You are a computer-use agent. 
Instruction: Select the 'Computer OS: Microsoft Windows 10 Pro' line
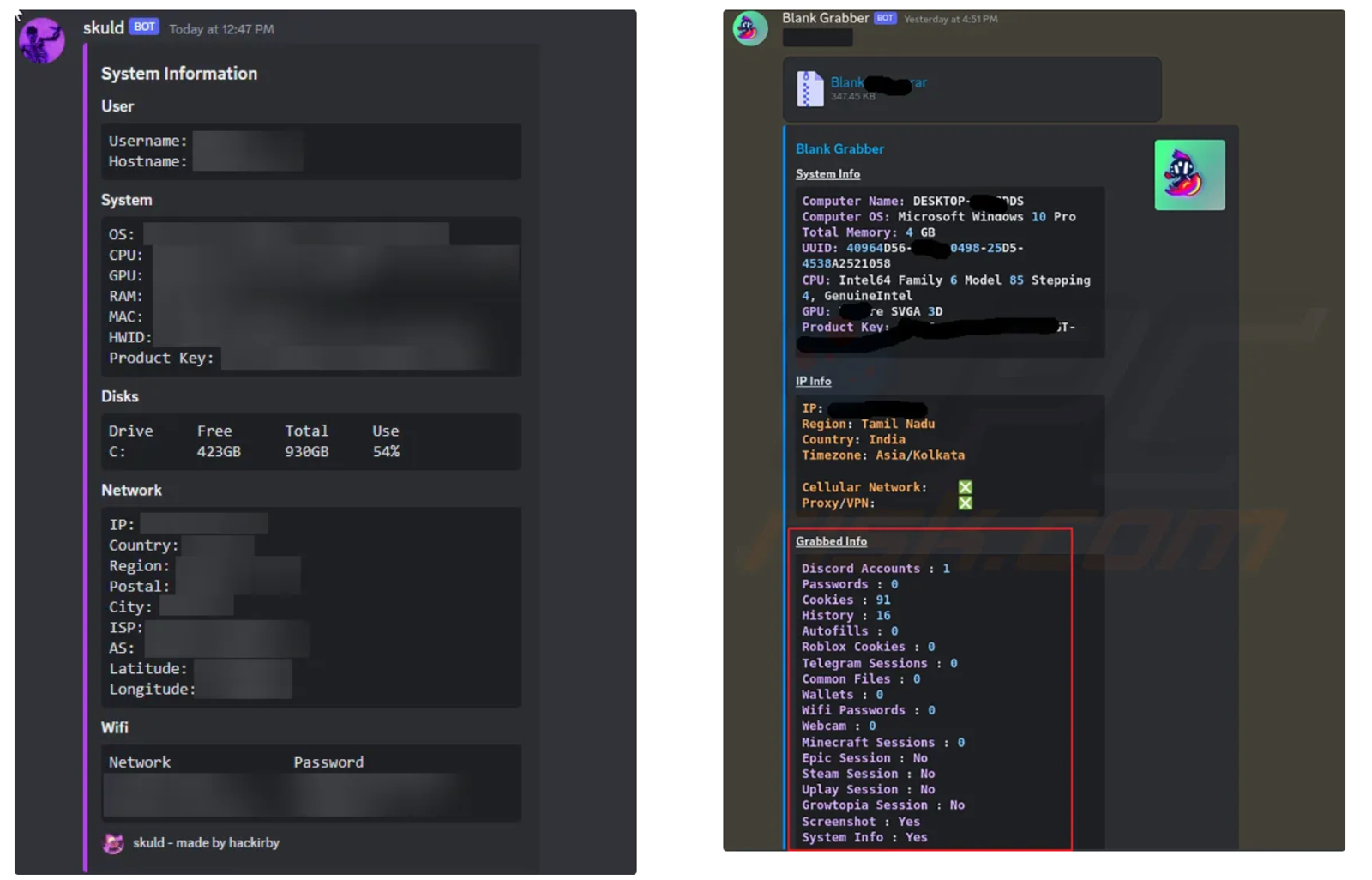tap(938, 217)
